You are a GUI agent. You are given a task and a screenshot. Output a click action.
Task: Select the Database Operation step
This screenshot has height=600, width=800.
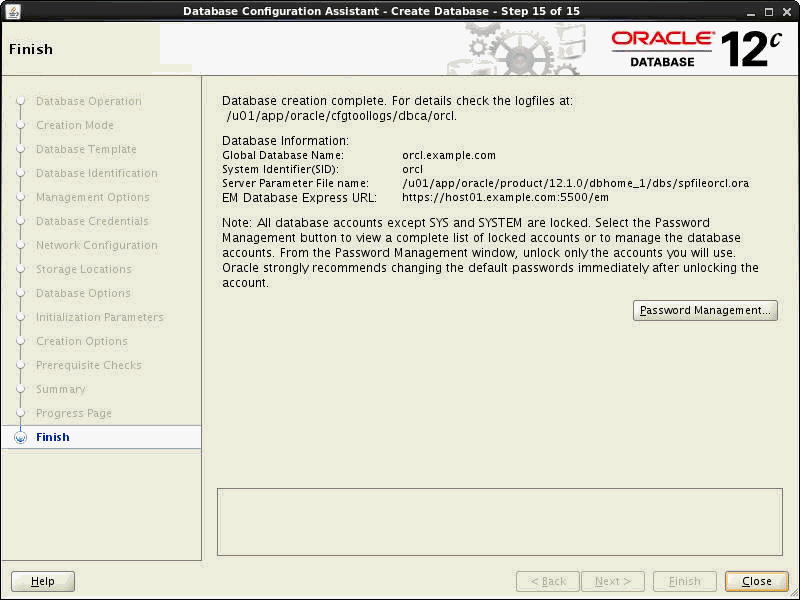point(88,101)
